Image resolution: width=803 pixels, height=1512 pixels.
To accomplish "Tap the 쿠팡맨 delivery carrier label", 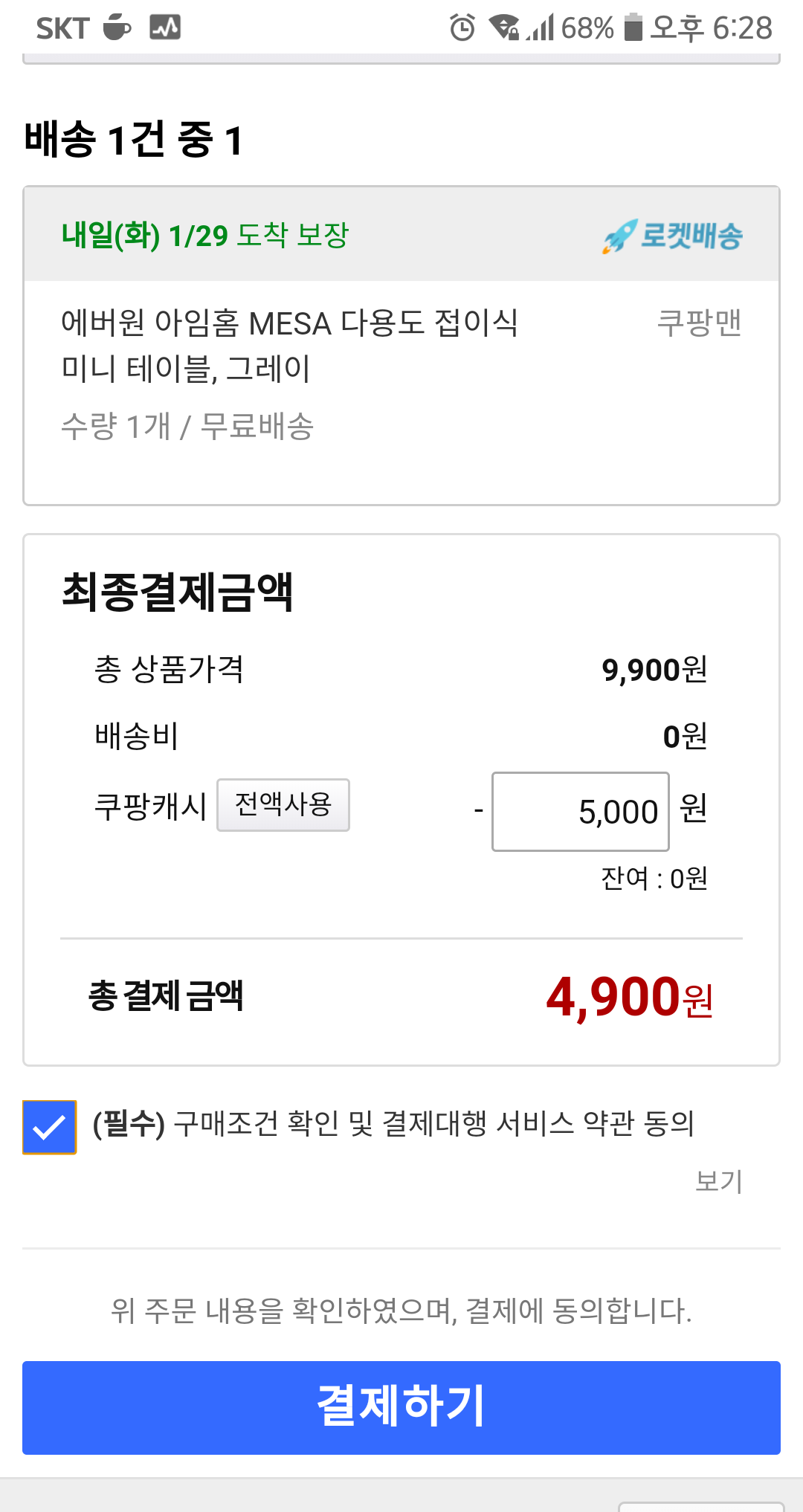I will [x=700, y=323].
